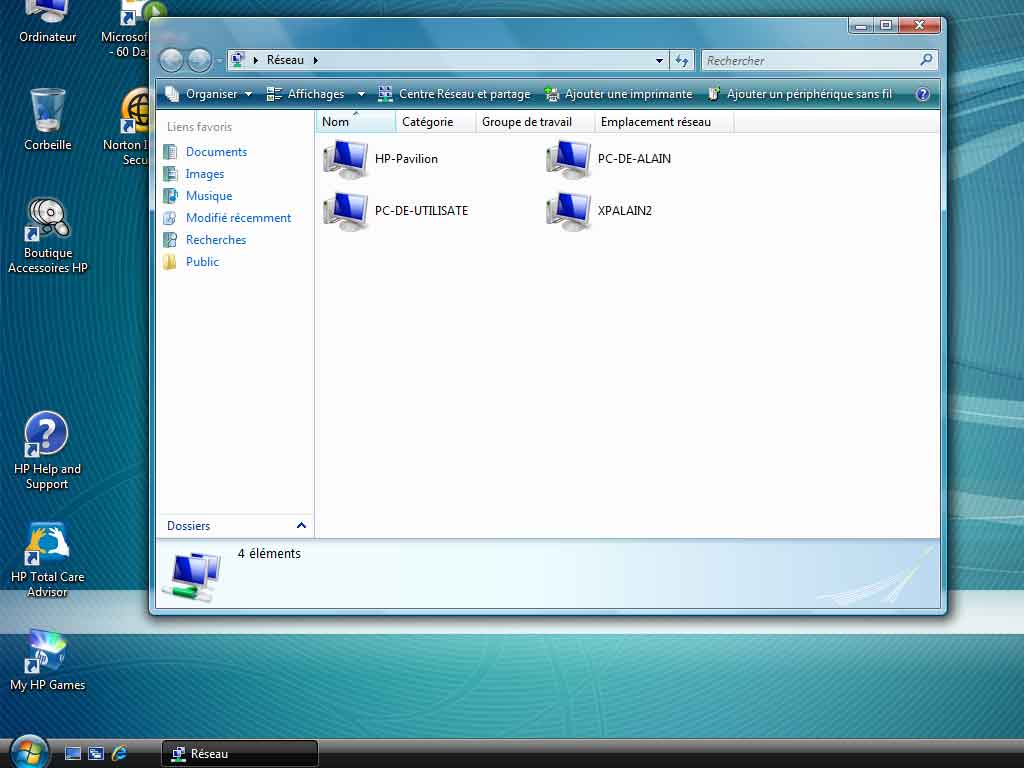
Task: Click Ajouter une imprimante in toolbar
Action: [618, 94]
